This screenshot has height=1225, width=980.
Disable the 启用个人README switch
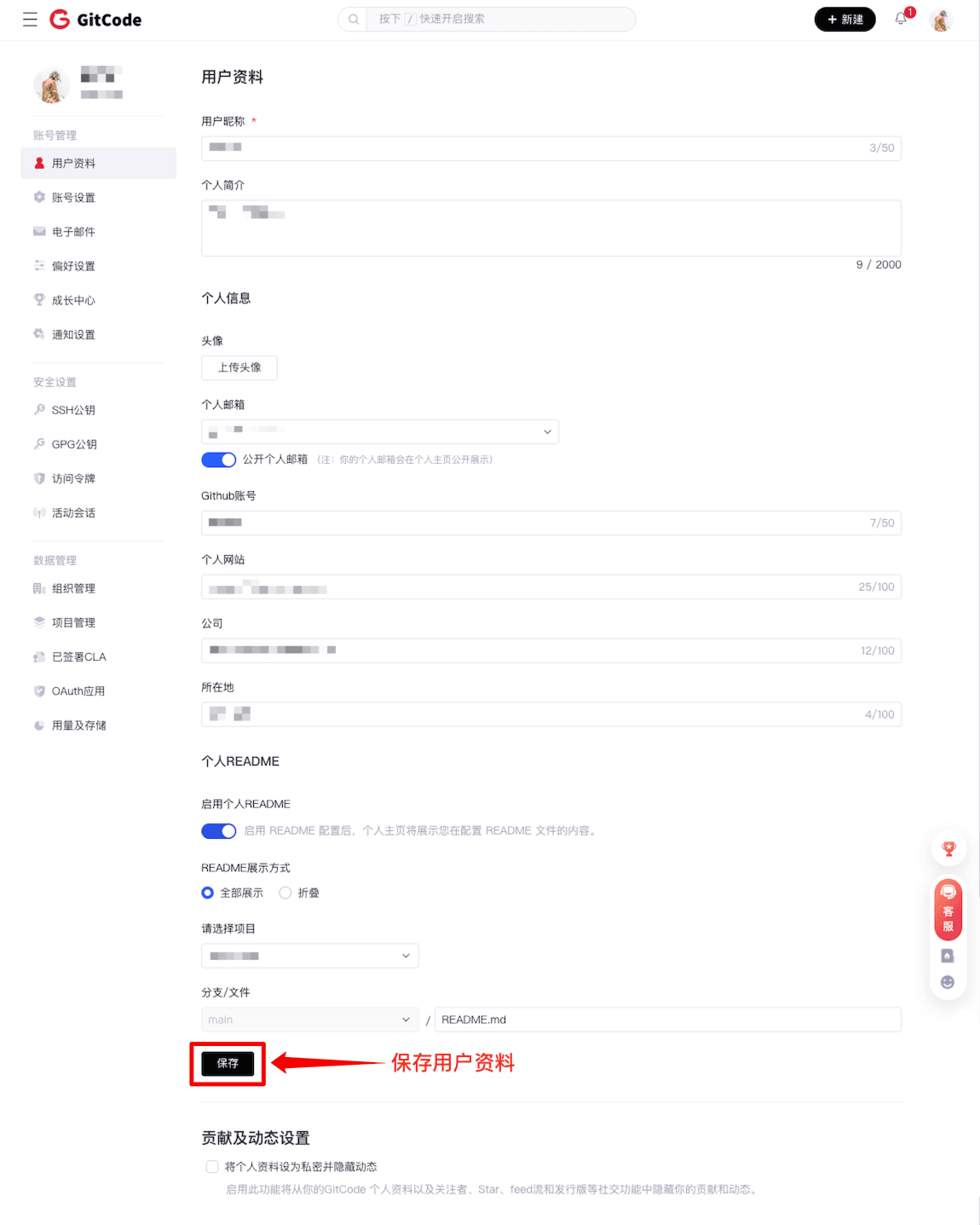(x=218, y=830)
